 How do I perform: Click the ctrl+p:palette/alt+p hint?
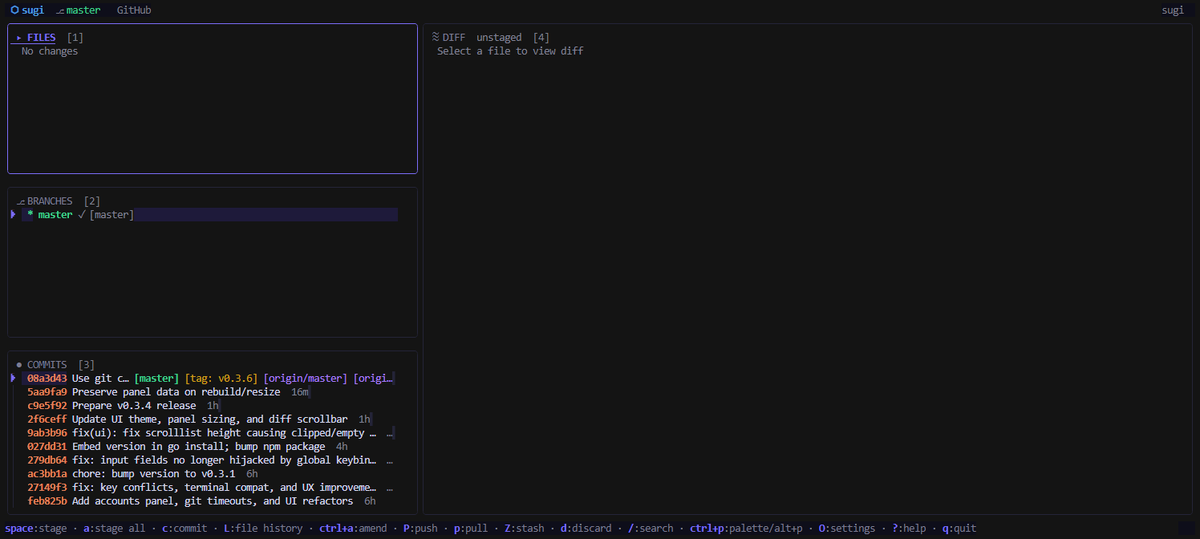[x=746, y=528]
